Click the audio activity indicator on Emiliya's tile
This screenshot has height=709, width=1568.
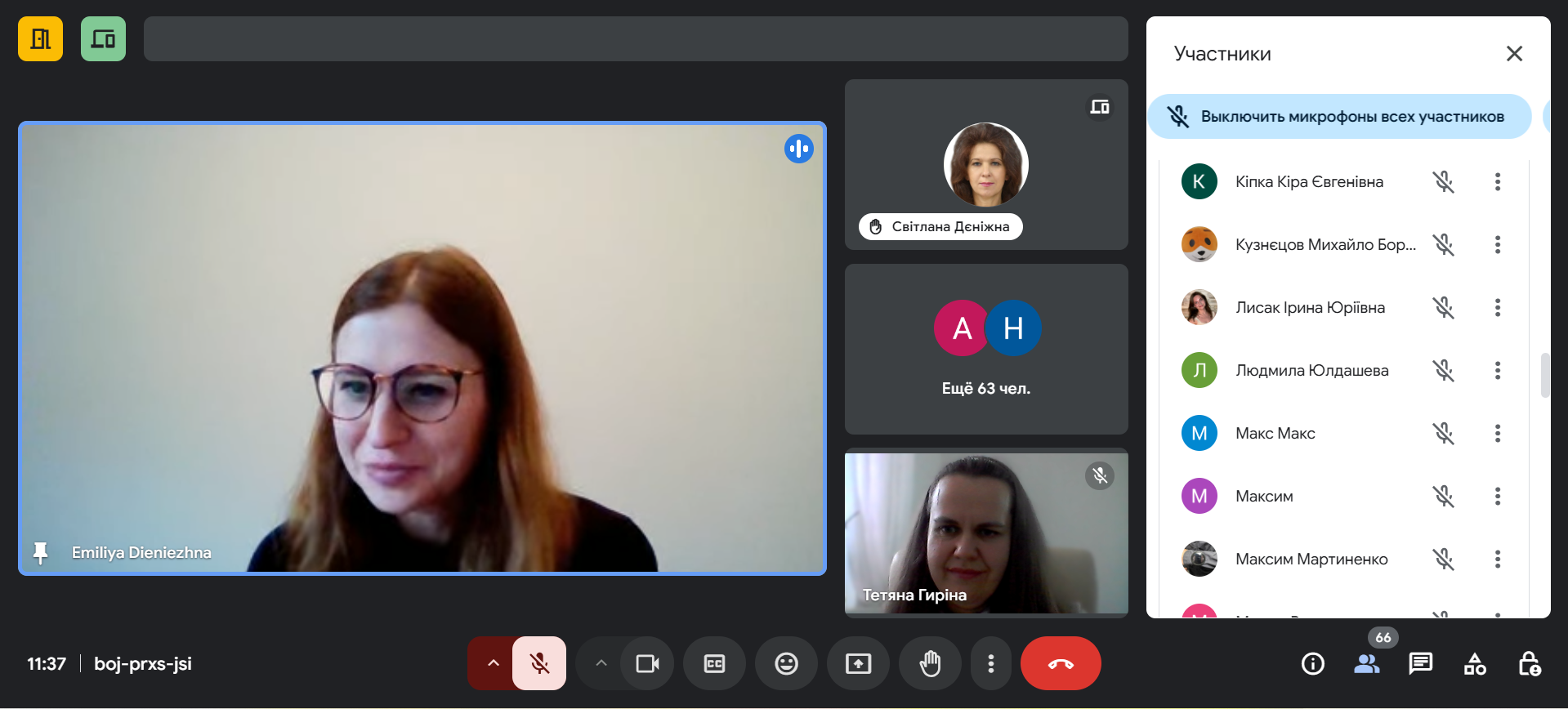pos(798,149)
